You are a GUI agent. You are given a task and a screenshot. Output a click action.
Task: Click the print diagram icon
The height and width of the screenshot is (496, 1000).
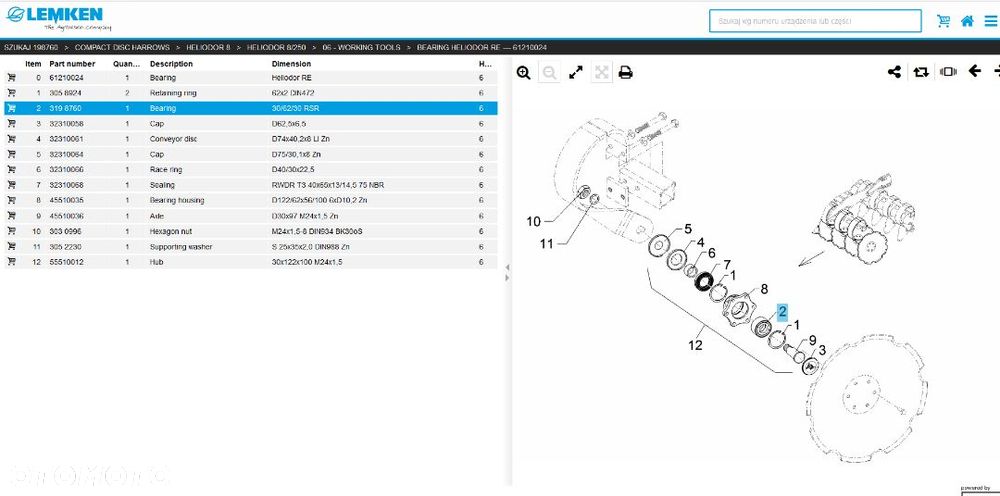coord(626,73)
